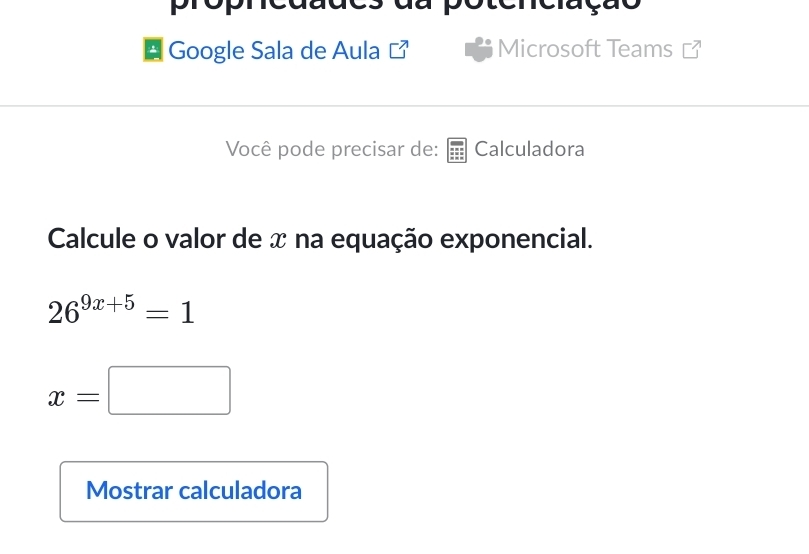Viewport: 809px width, 554px height.
Task: Click the small calculator icon
Action: (x=457, y=150)
